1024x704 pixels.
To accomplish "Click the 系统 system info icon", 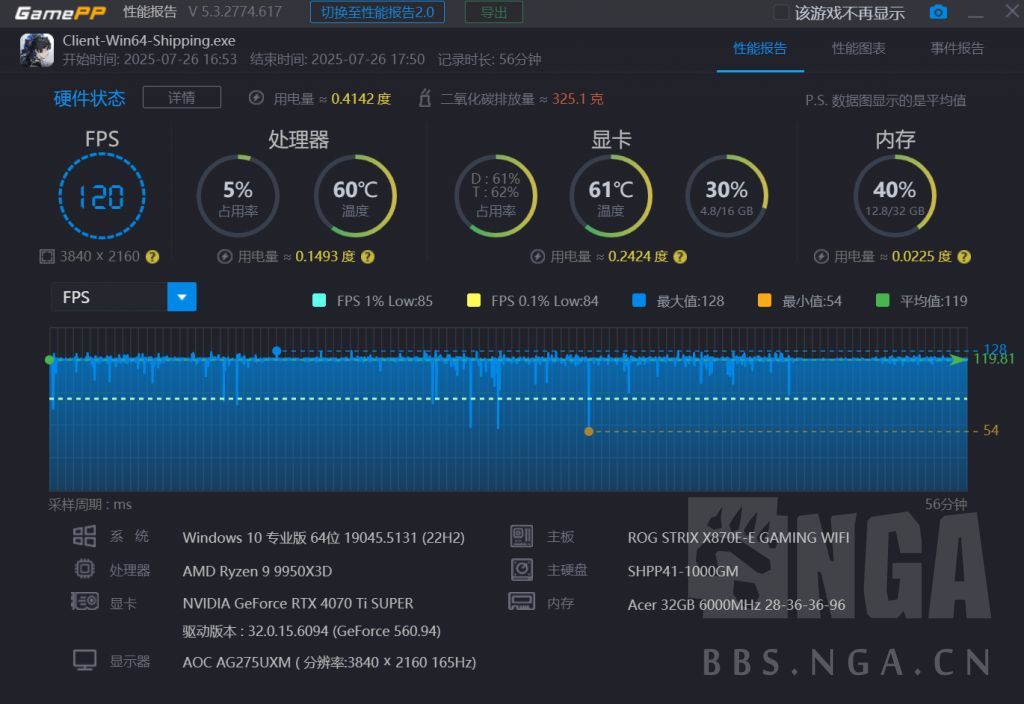I will pyautogui.click(x=84, y=536).
